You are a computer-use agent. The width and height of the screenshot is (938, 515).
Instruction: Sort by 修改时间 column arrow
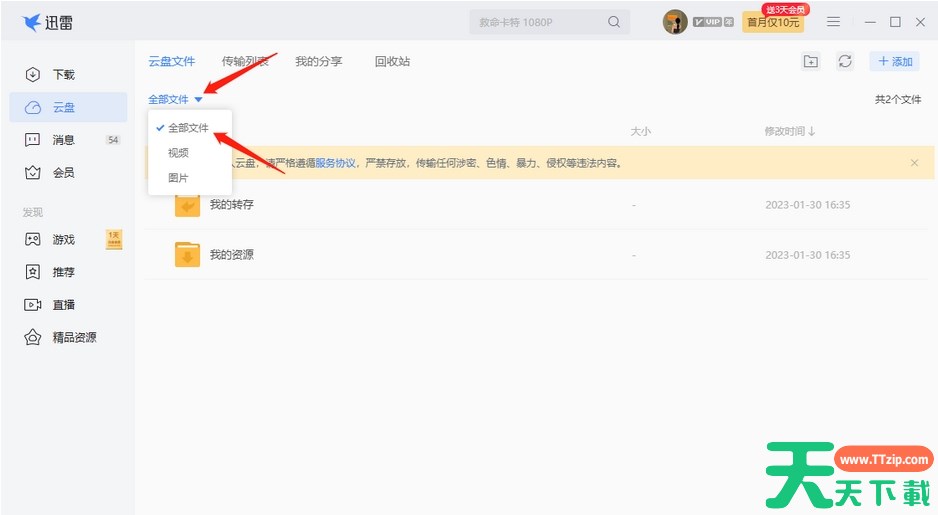pos(811,132)
